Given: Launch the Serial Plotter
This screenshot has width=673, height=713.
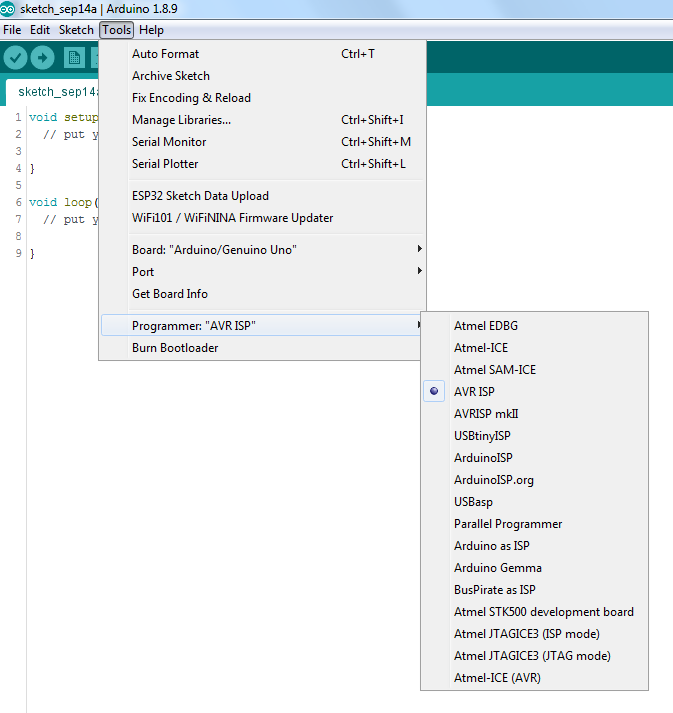Looking at the screenshot, I should [263, 164].
